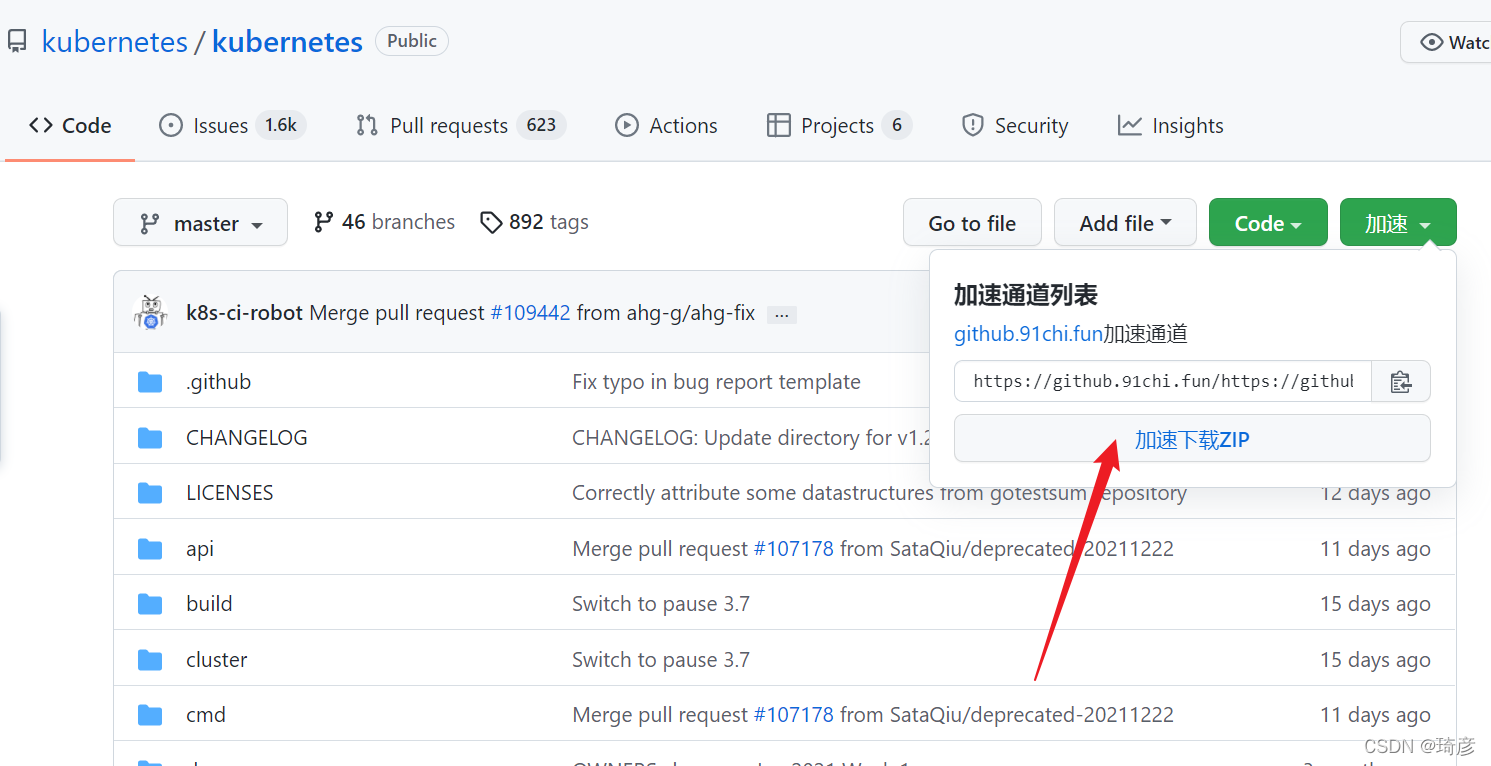Open the Projects tab
The image size is (1491, 766).
pos(839,125)
